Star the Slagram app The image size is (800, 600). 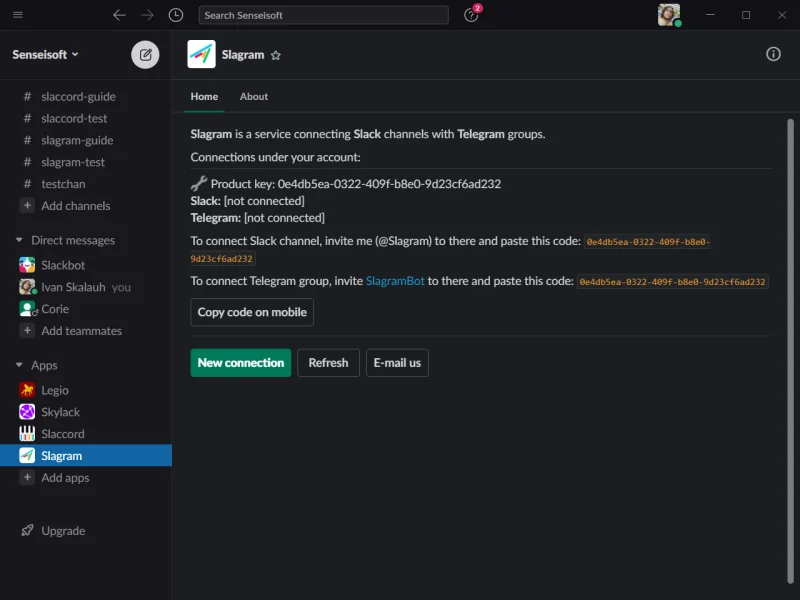click(276, 55)
